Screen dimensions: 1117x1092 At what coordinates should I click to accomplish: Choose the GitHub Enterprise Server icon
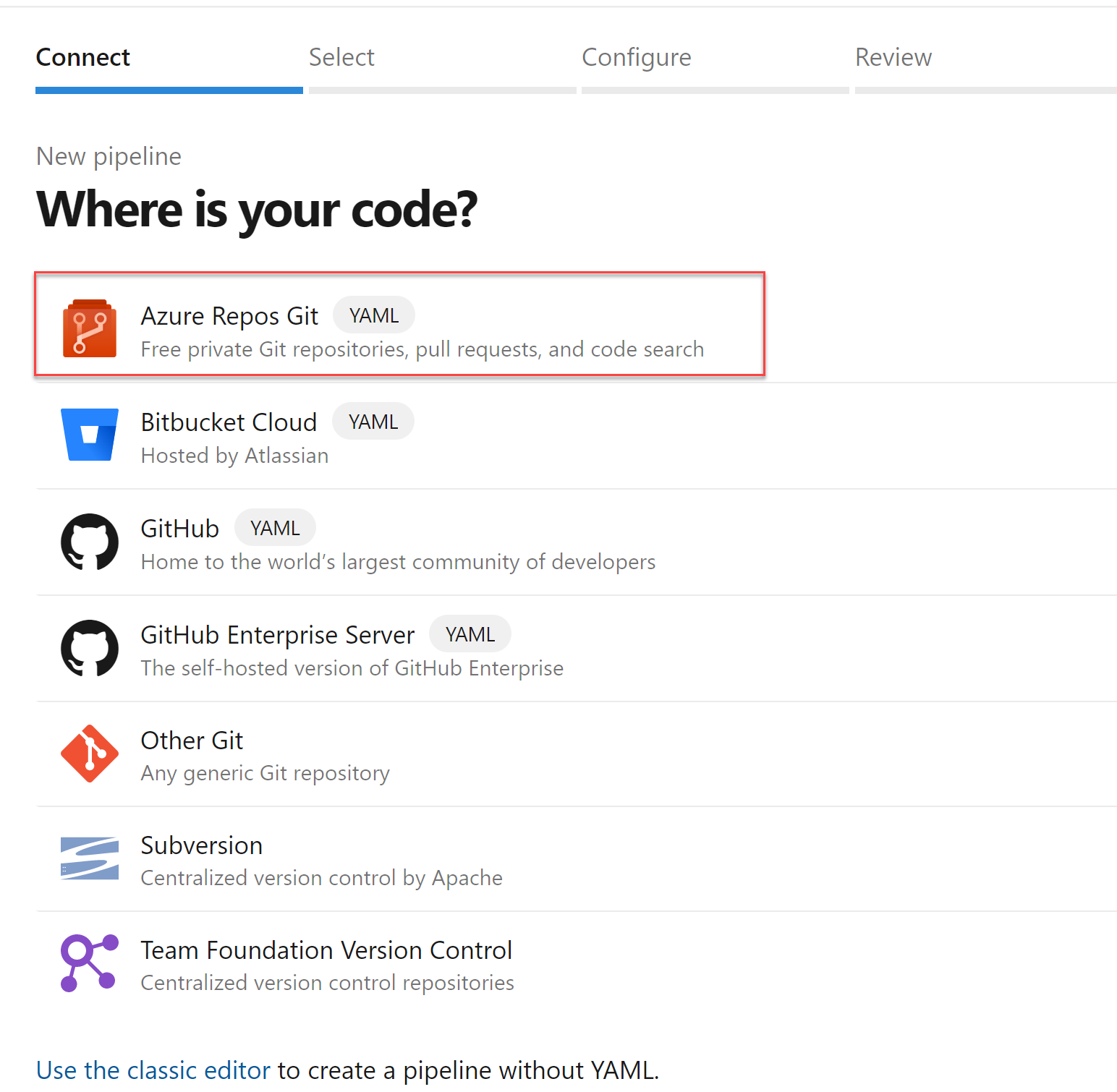tap(90, 648)
